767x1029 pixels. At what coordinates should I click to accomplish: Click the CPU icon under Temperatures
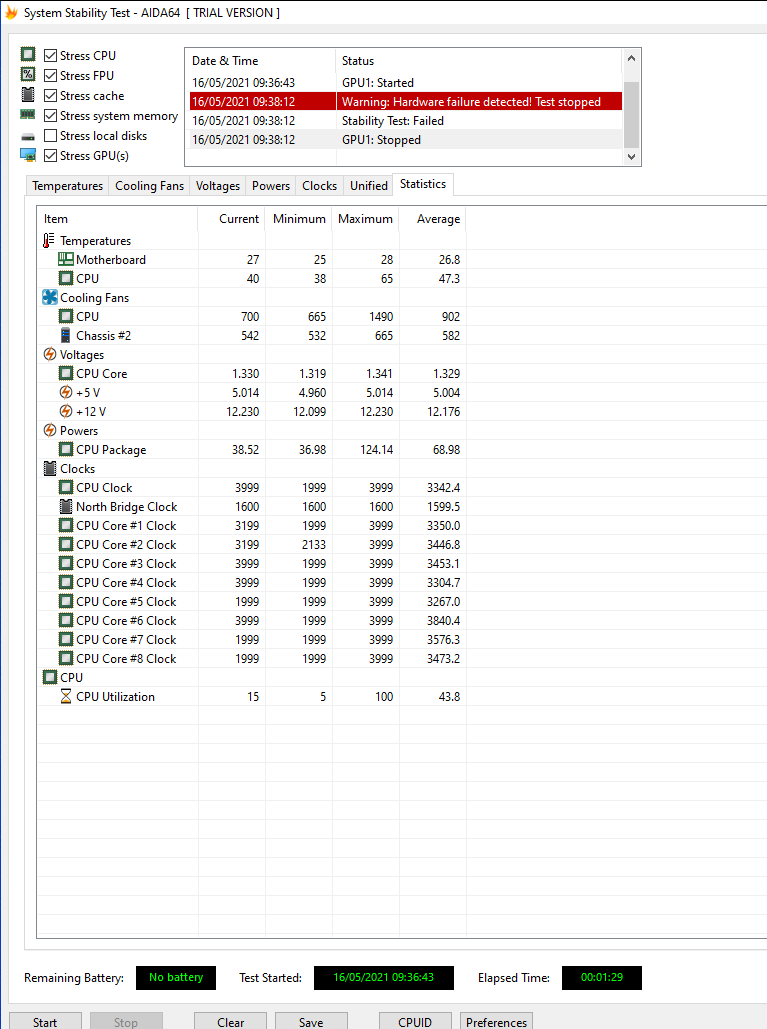[x=66, y=278]
